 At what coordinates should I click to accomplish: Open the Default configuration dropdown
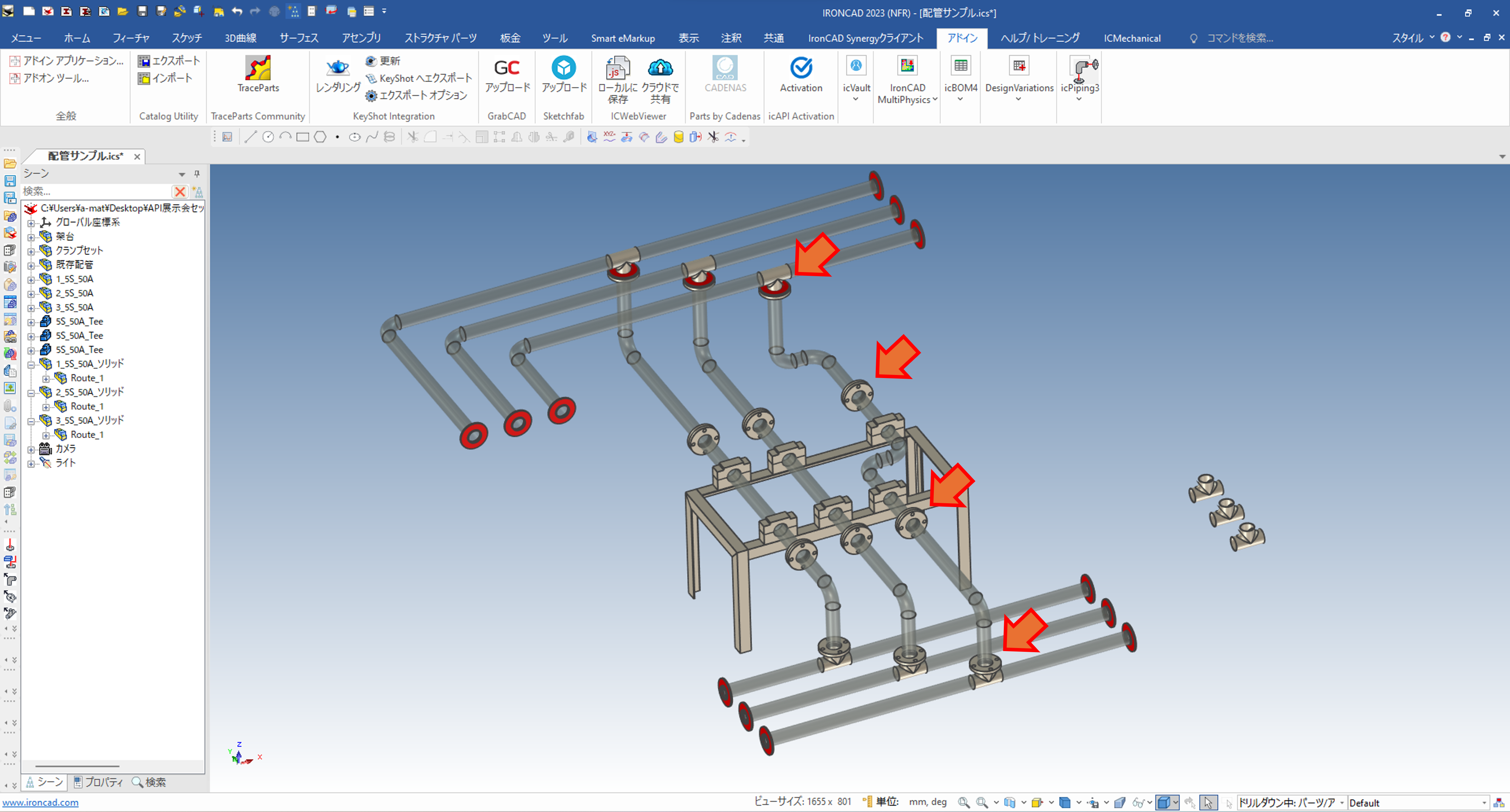point(1484,803)
